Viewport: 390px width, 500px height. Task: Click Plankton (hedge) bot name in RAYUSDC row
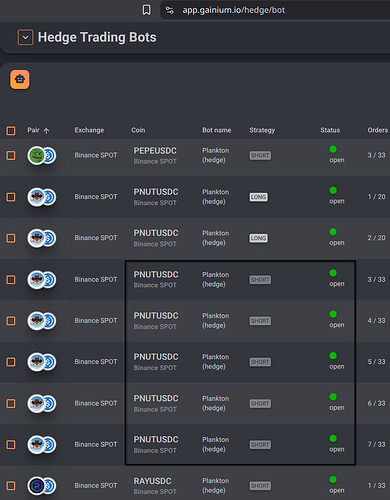coord(215,486)
